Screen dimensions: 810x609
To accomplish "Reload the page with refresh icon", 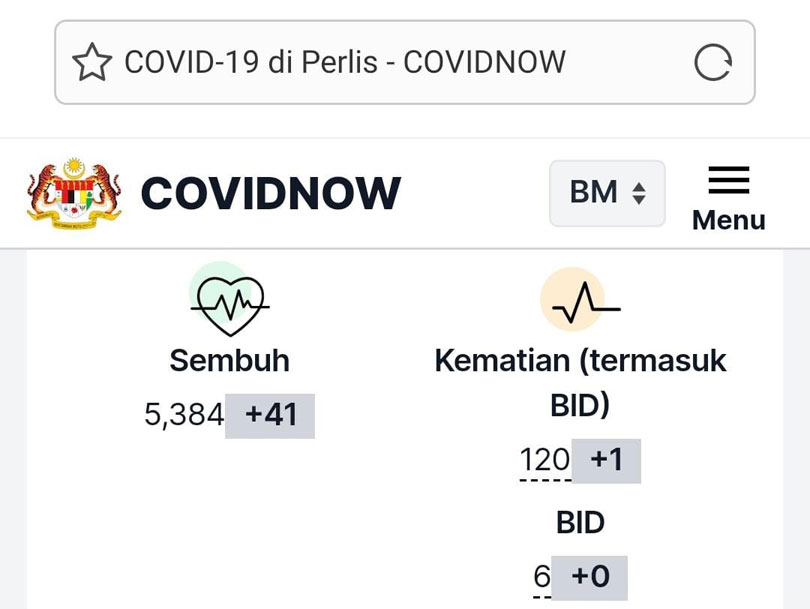I will click(713, 63).
